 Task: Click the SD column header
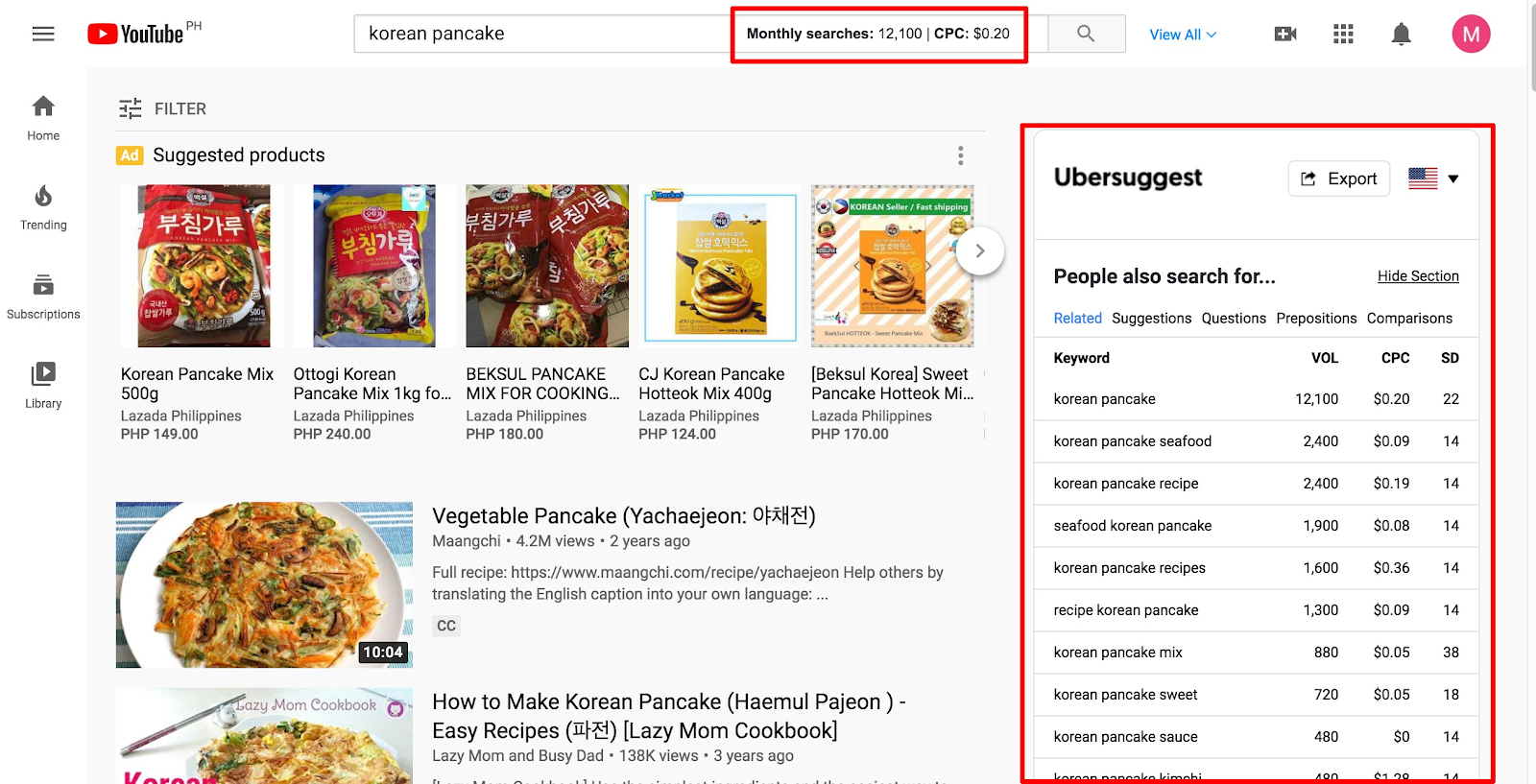[1450, 358]
